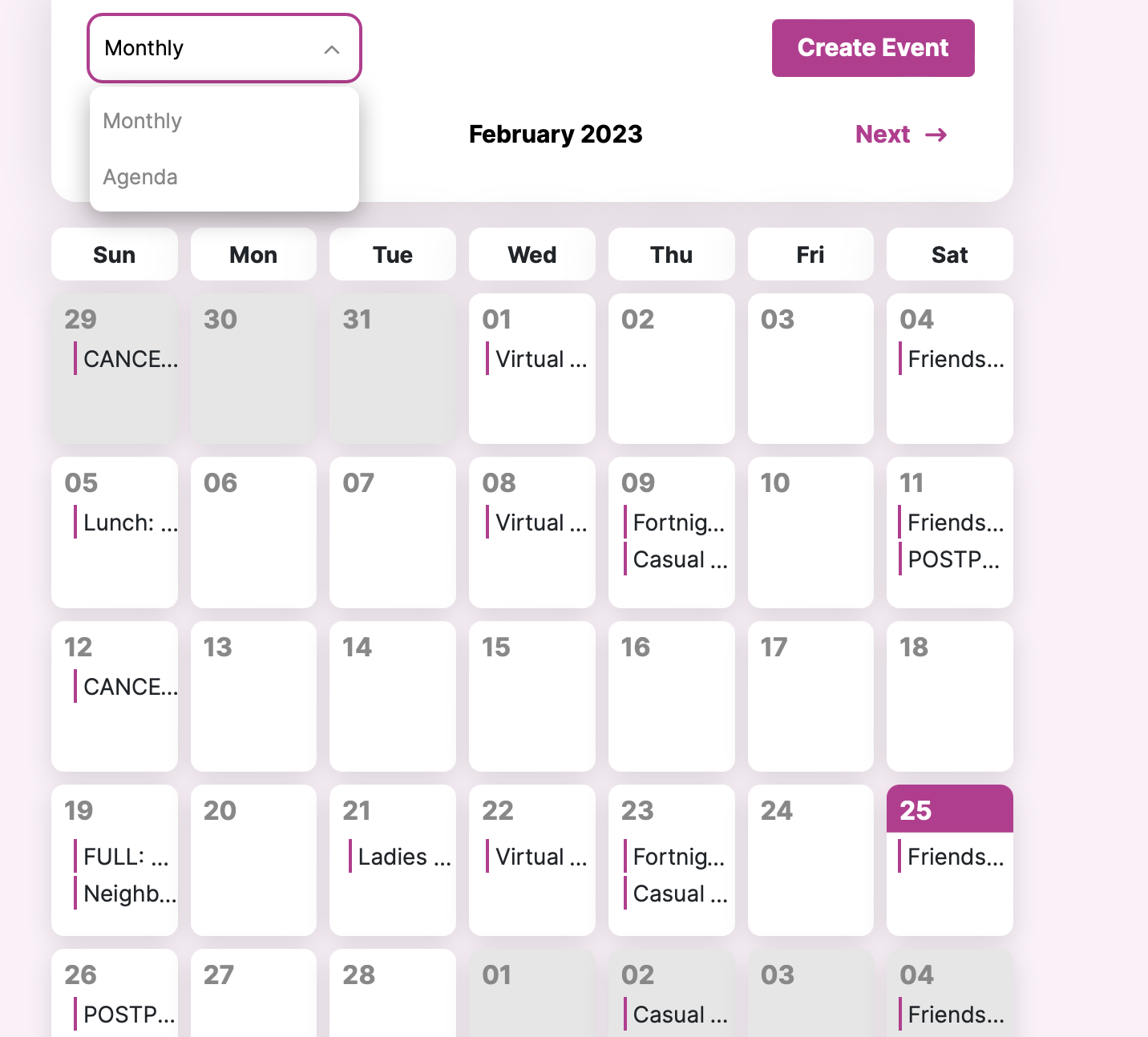
Task: Click the Next arrow icon
Action: click(936, 135)
